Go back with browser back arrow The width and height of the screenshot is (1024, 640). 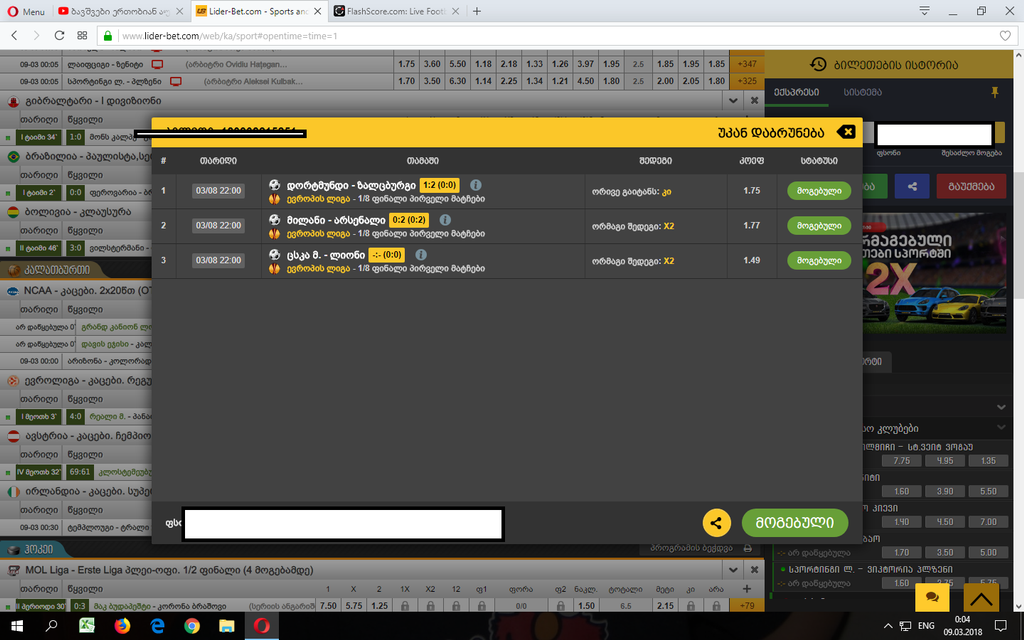coord(14,35)
